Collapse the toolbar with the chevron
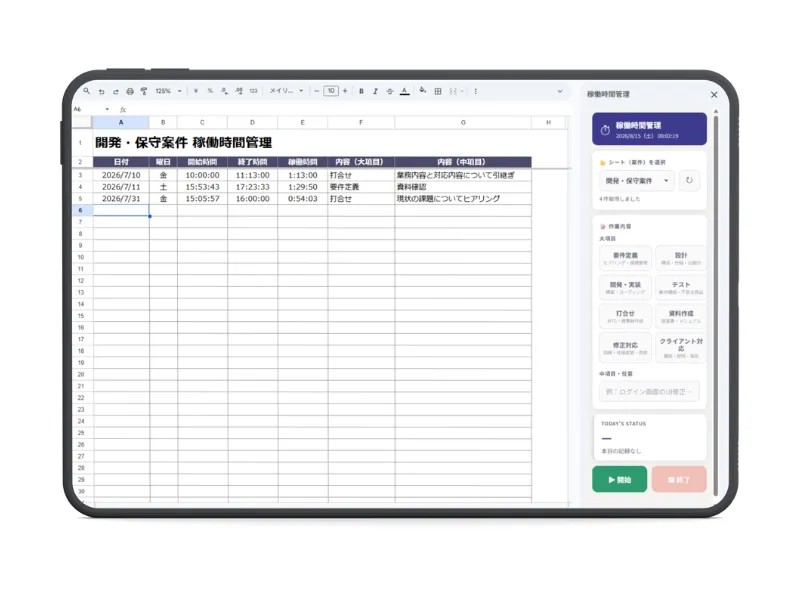800x600 pixels. coord(560,91)
